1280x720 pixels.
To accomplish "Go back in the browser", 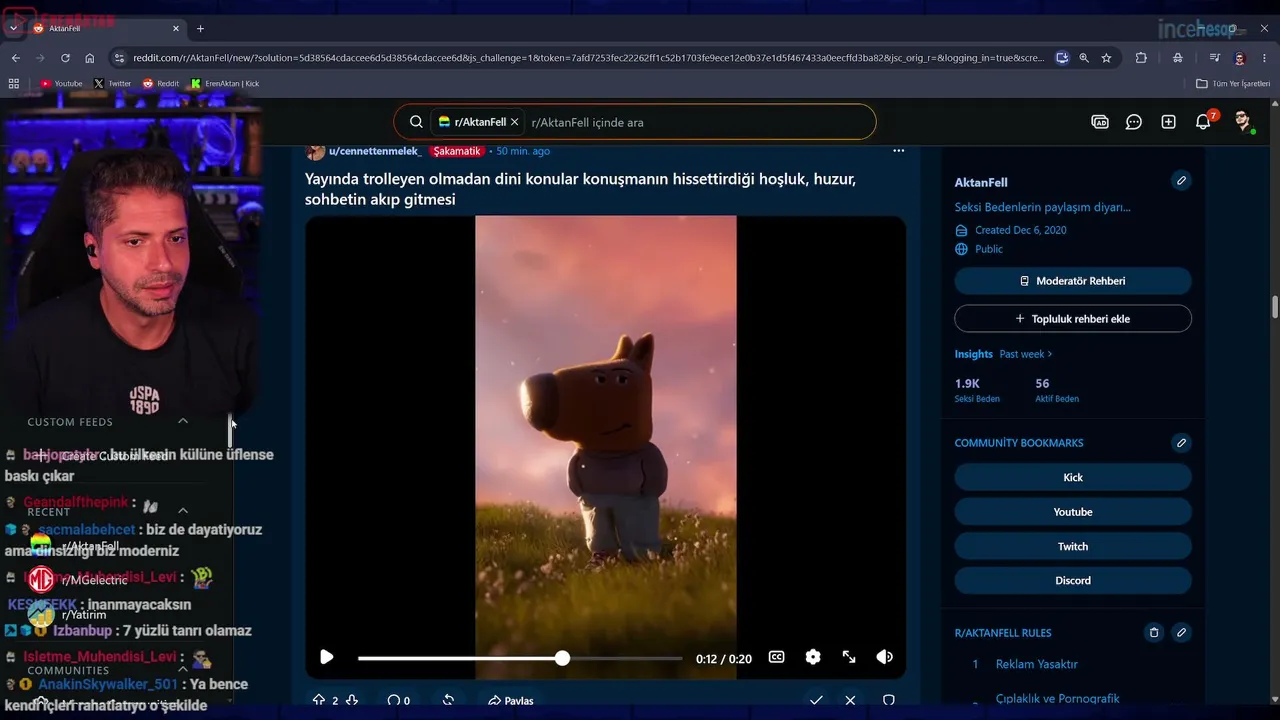I will coord(16,58).
